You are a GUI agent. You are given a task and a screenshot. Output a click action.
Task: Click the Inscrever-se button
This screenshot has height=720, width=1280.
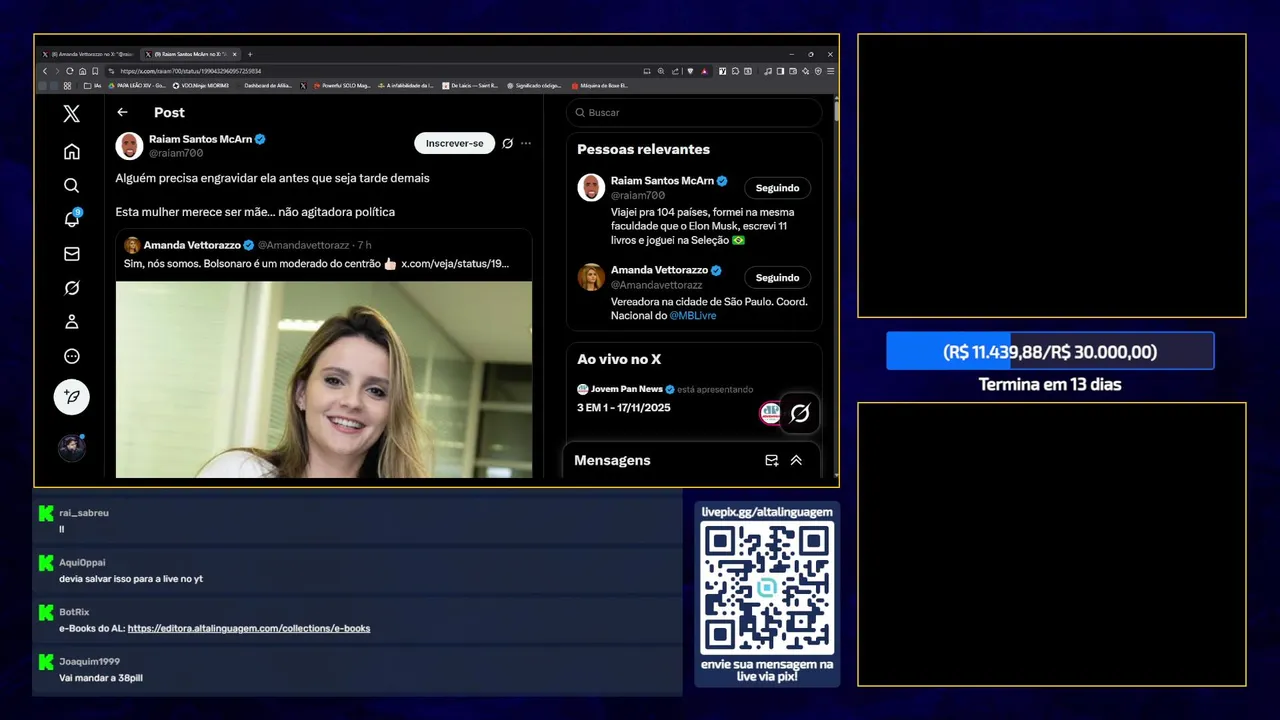[x=454, y=143]
